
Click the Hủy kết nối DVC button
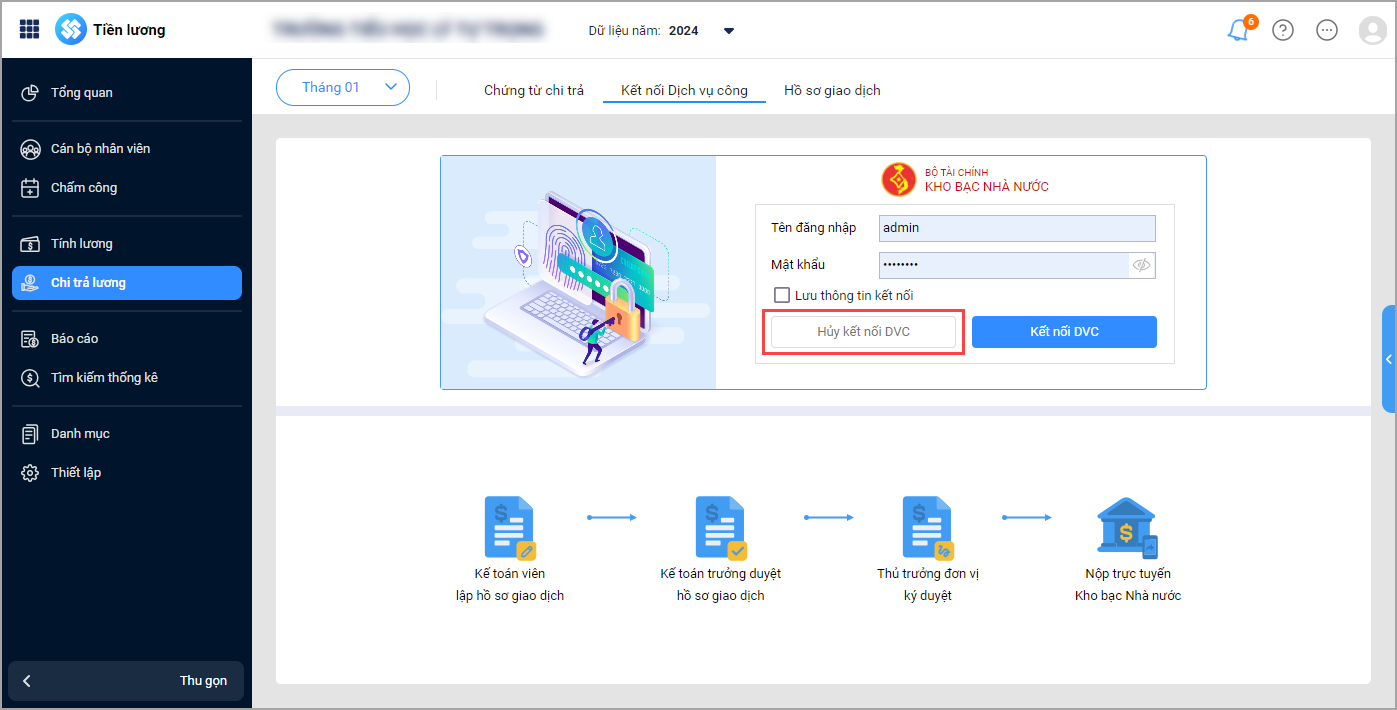(x=863, y=332)
